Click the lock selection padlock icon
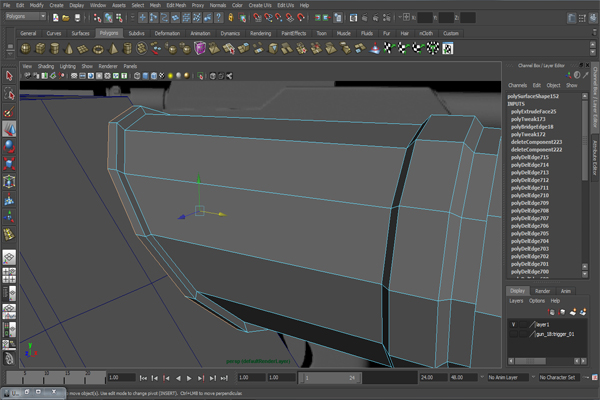Image resolution: width=600 pixels, height=400 pixels. pos(231,18)
